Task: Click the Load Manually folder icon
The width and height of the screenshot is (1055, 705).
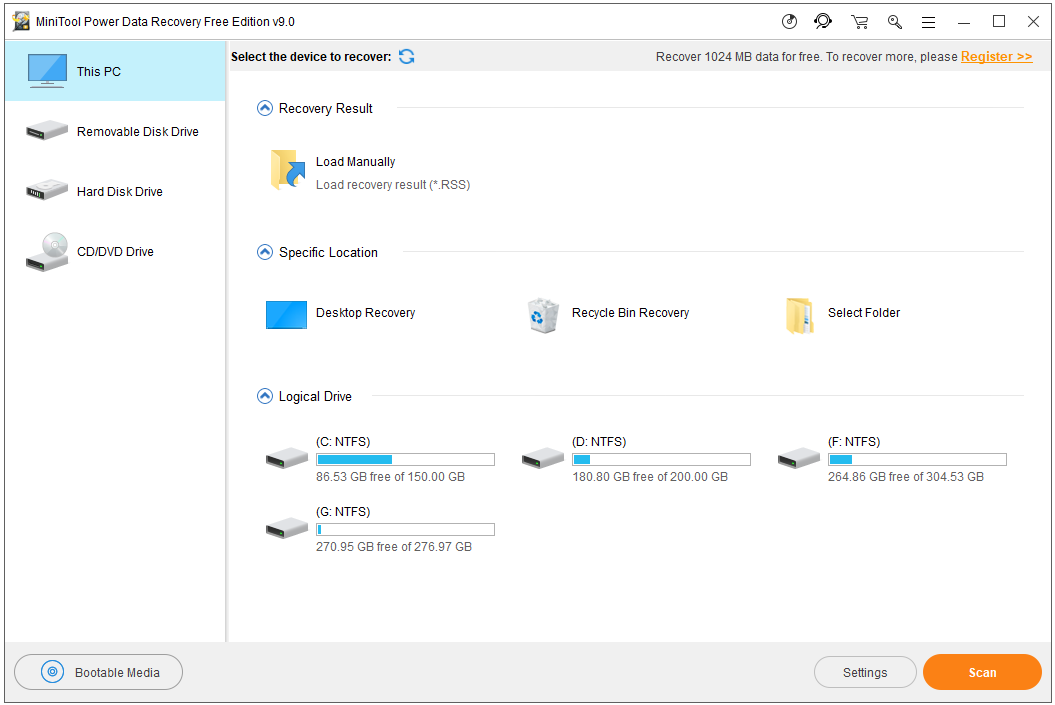Action: pyautogui.click(x=288, y=170)
